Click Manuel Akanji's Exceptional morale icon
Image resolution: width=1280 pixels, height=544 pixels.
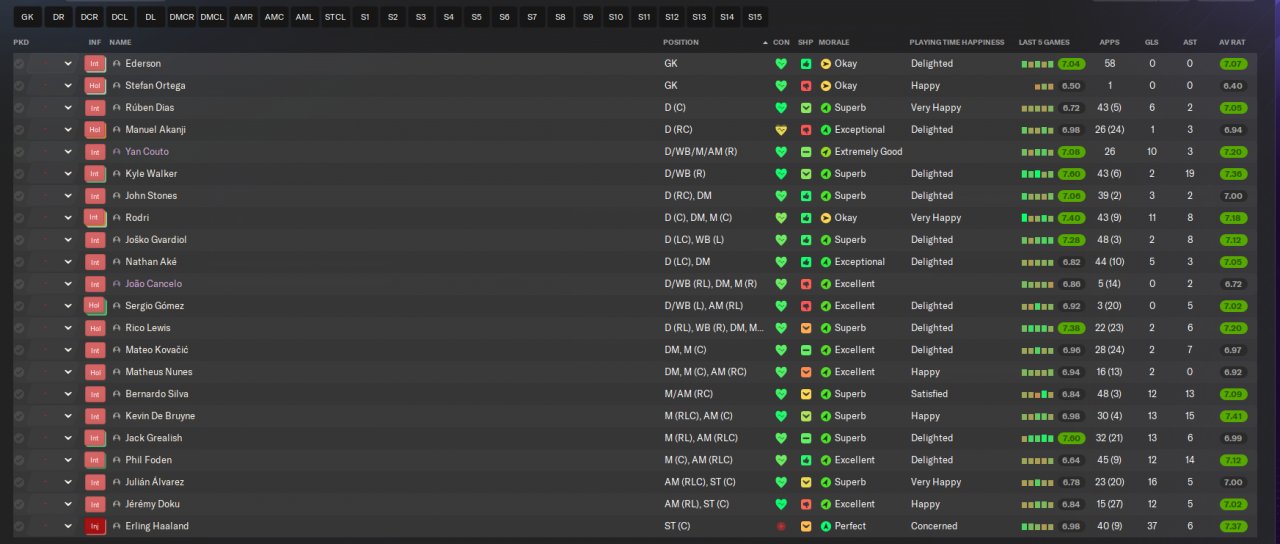point(825,129)
